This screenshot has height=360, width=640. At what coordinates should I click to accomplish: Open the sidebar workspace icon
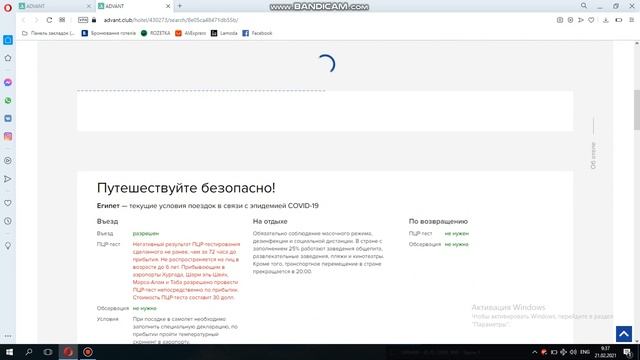pyautogui.click(x=8, y=40)
